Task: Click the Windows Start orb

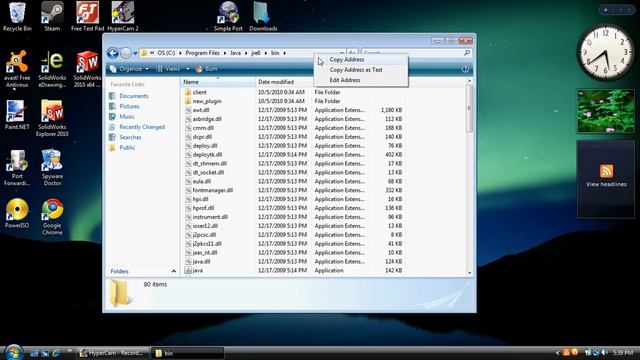Action: click(x=13, y=352)
